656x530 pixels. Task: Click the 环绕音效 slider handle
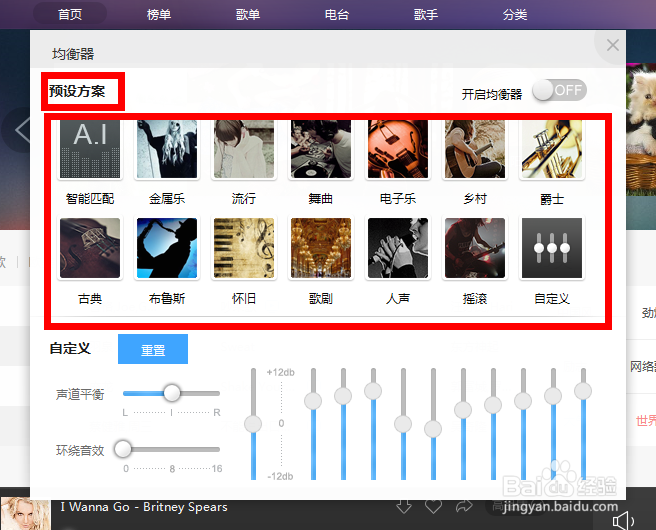pos(123,449)
